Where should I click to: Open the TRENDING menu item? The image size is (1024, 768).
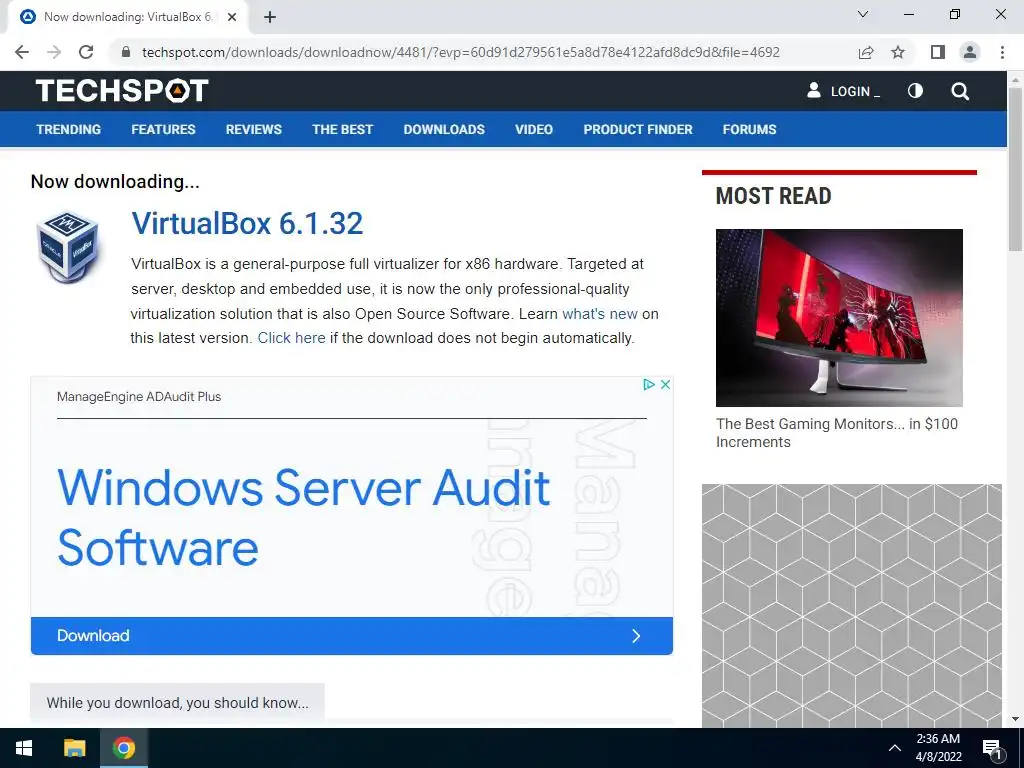click(69, 129)
